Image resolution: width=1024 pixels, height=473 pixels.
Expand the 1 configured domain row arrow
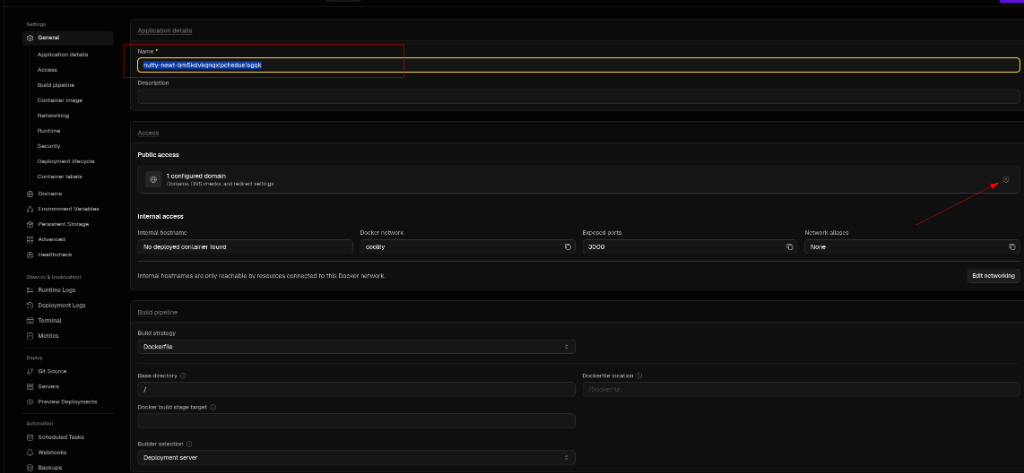click(x=1006, y=180)
